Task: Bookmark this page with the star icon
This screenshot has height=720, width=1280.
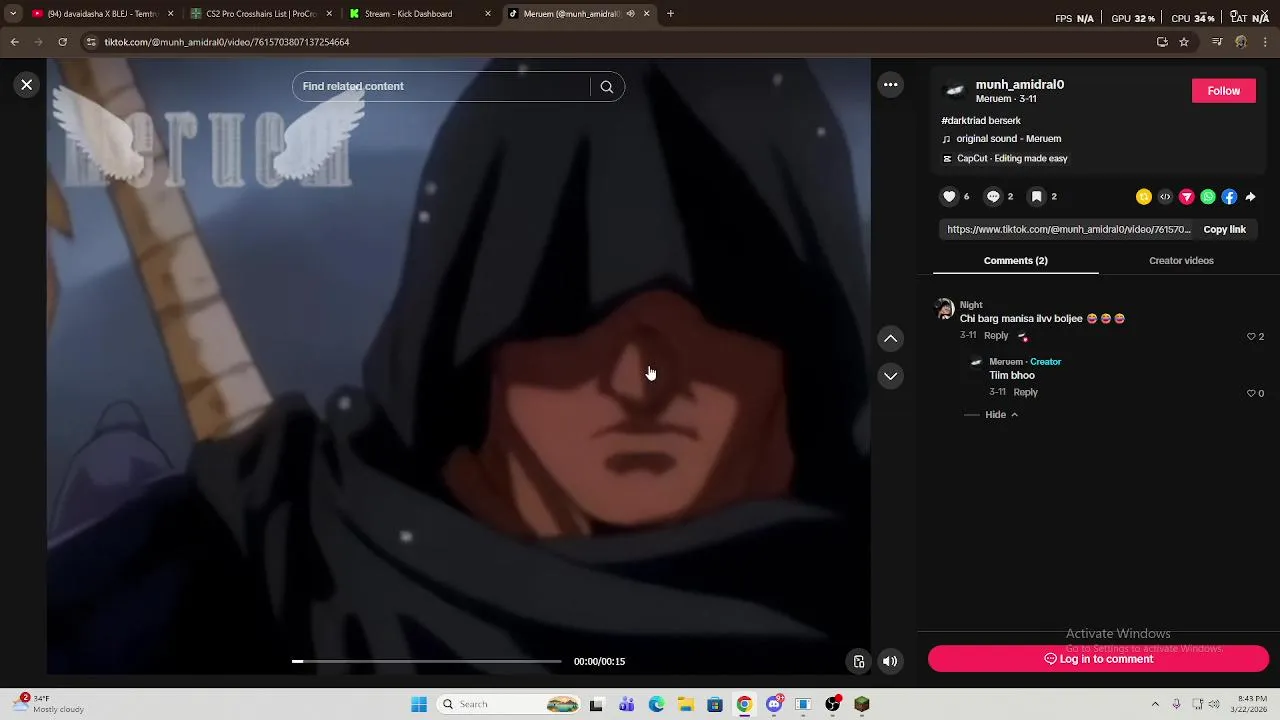Action: [x=1184, y=42]
